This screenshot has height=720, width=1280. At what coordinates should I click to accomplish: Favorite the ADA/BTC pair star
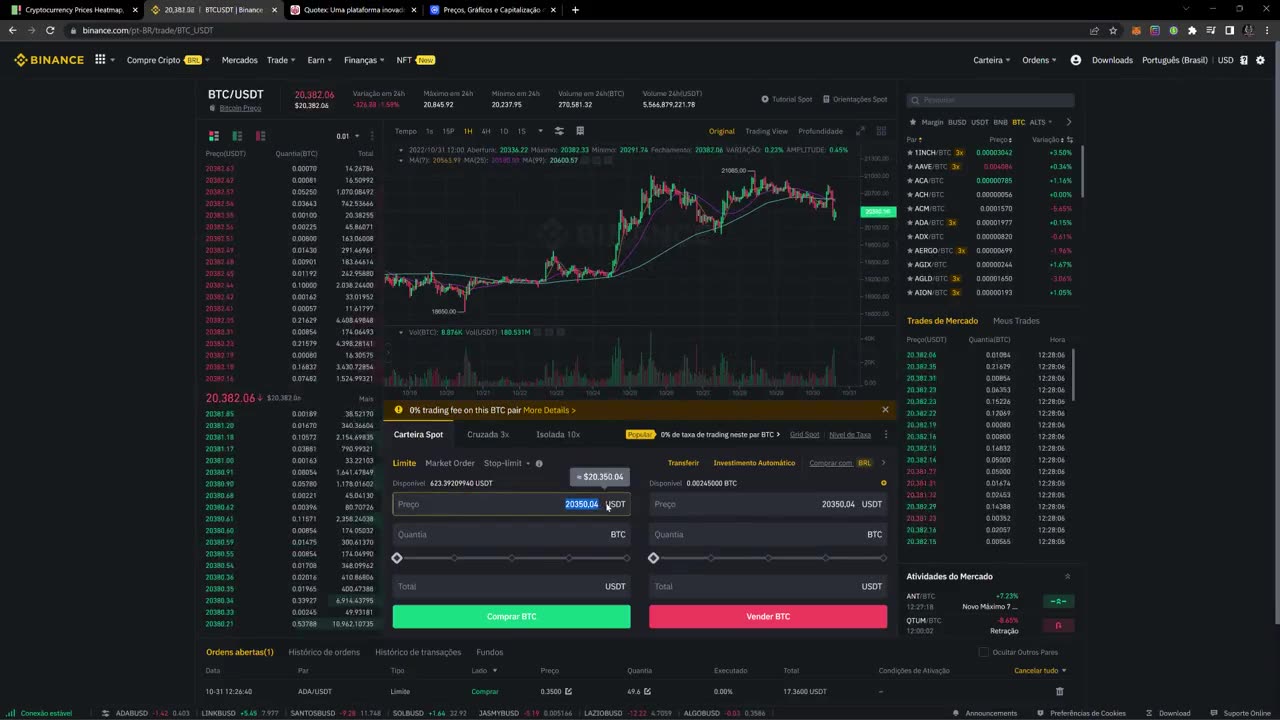(910, 222)
